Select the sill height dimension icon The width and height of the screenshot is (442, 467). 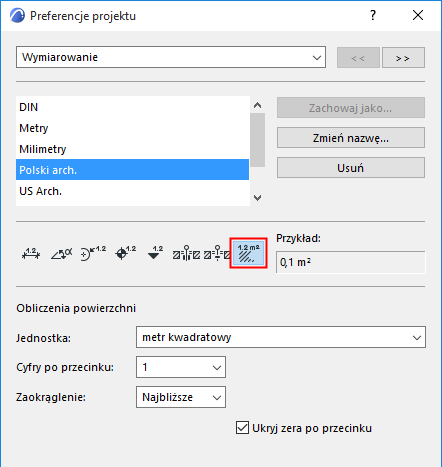[x=217, y=254]
